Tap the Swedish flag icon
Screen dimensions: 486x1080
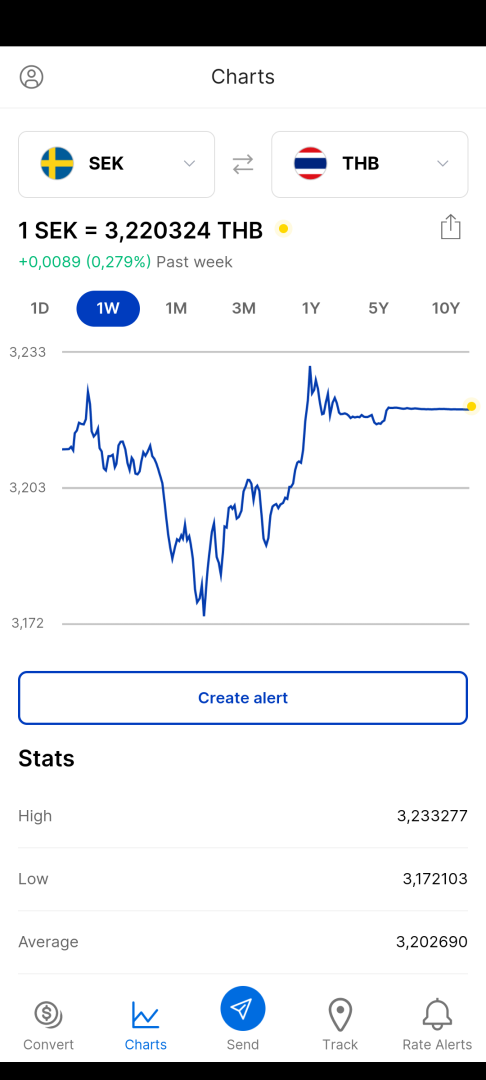coord(57,163)
